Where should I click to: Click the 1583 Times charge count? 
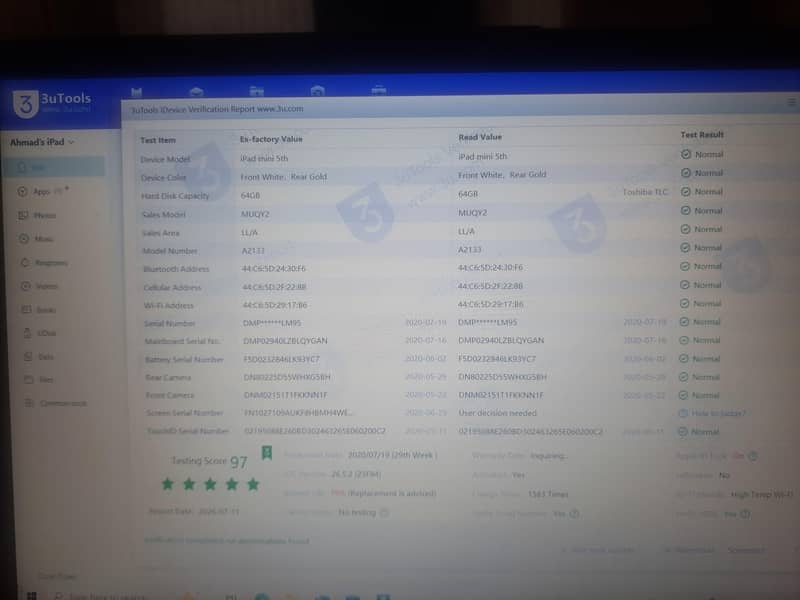click(x=548, y=494)
